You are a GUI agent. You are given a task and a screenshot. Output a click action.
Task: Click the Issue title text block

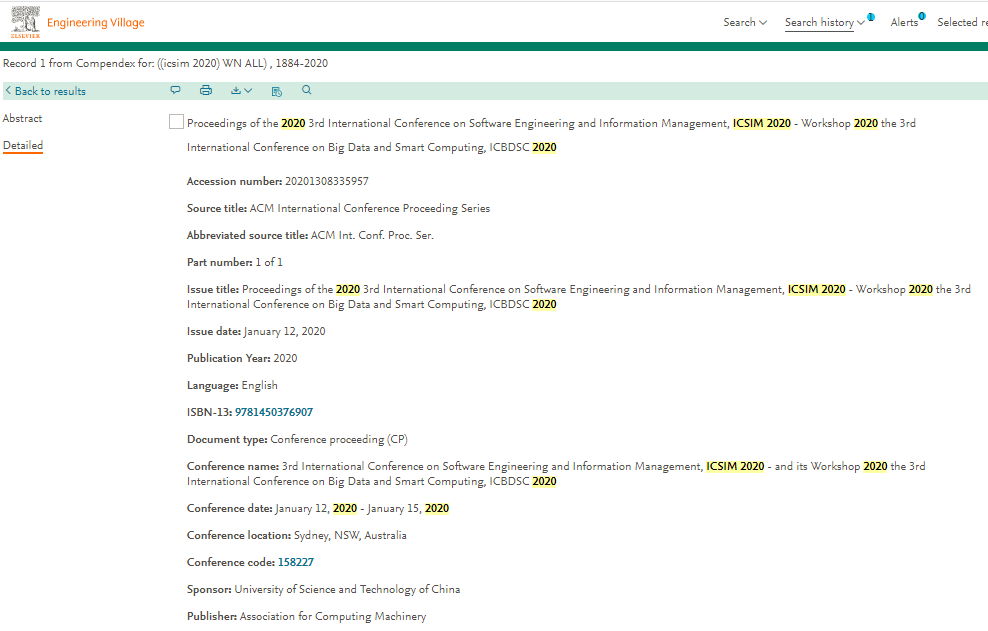click(578, 297)
